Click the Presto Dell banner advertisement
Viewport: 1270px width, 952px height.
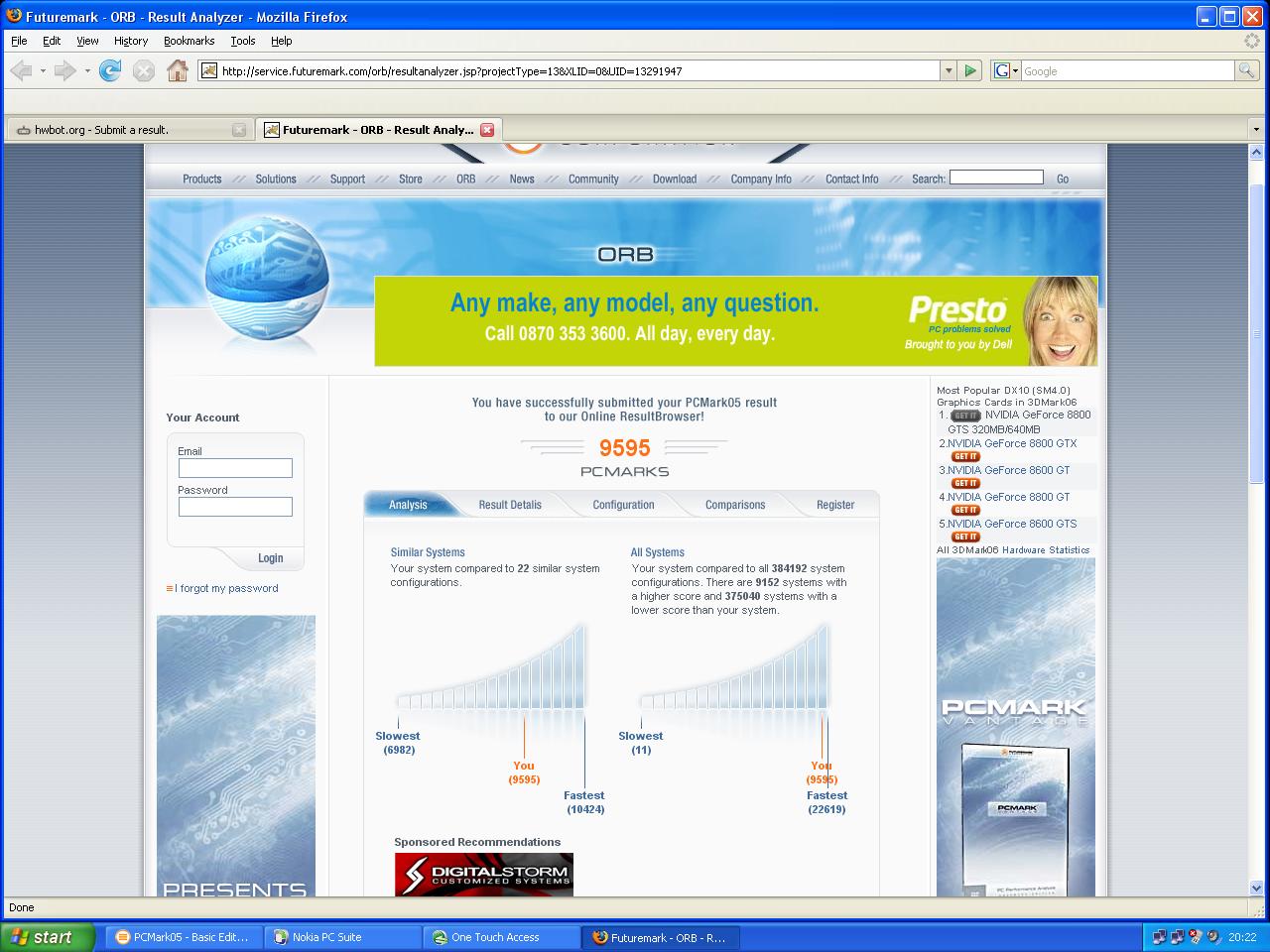tap(736, 321)
